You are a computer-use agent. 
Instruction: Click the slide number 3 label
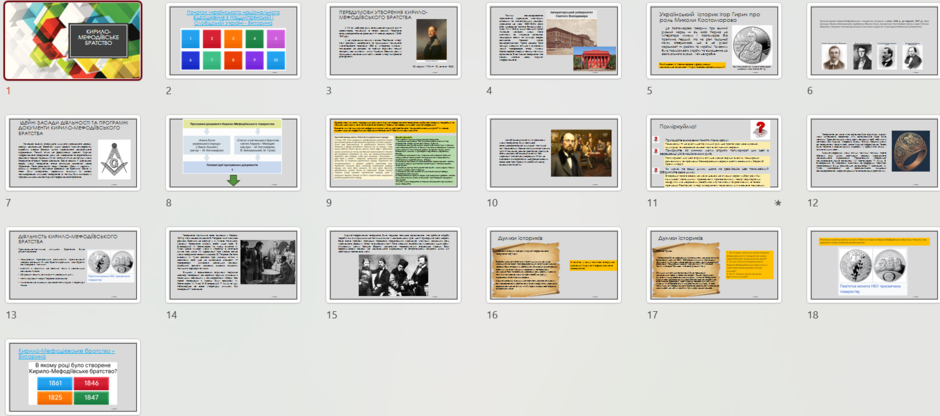[329, 91]
